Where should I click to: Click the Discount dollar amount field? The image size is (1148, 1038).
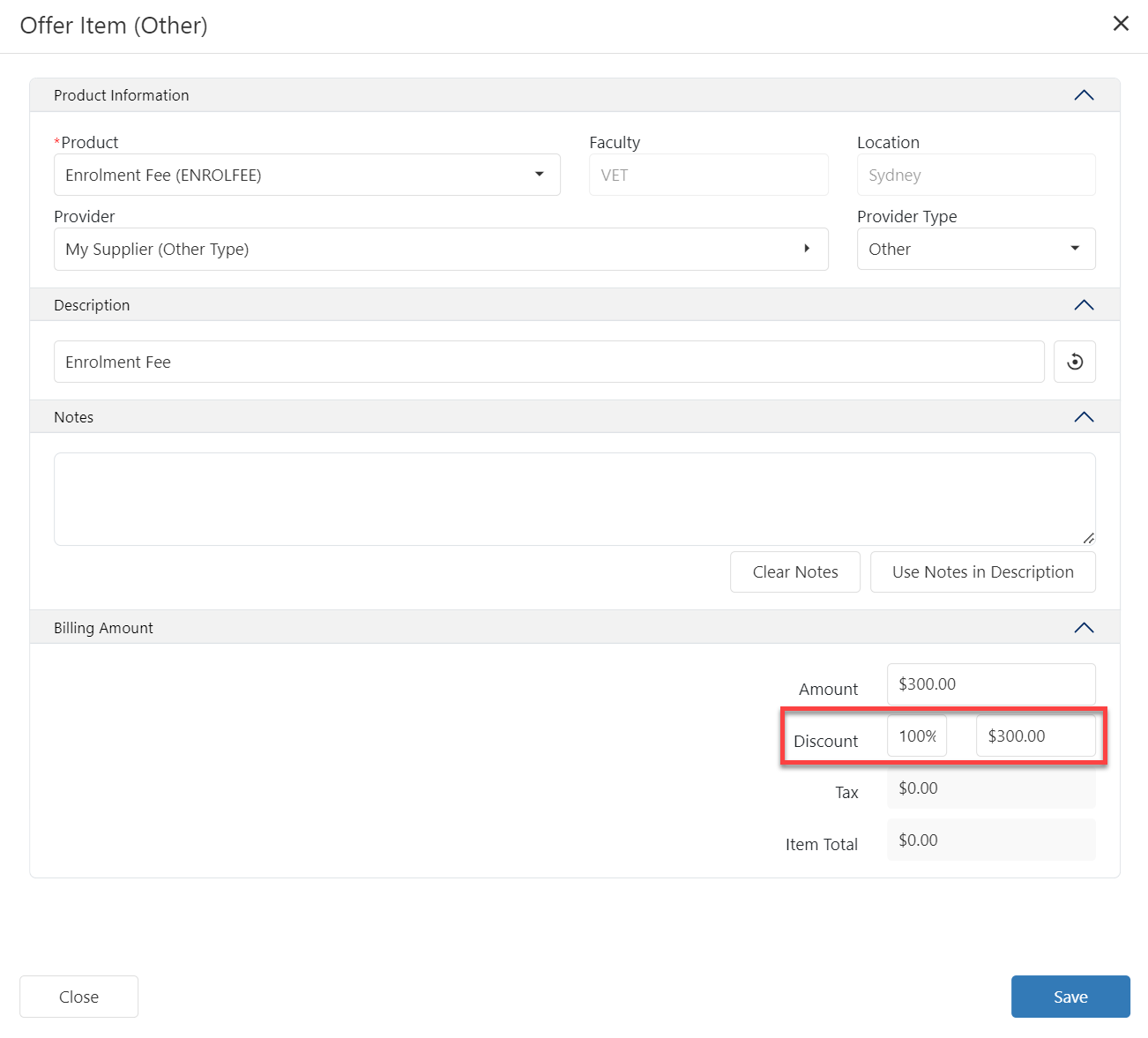[x=1034, y=736]
